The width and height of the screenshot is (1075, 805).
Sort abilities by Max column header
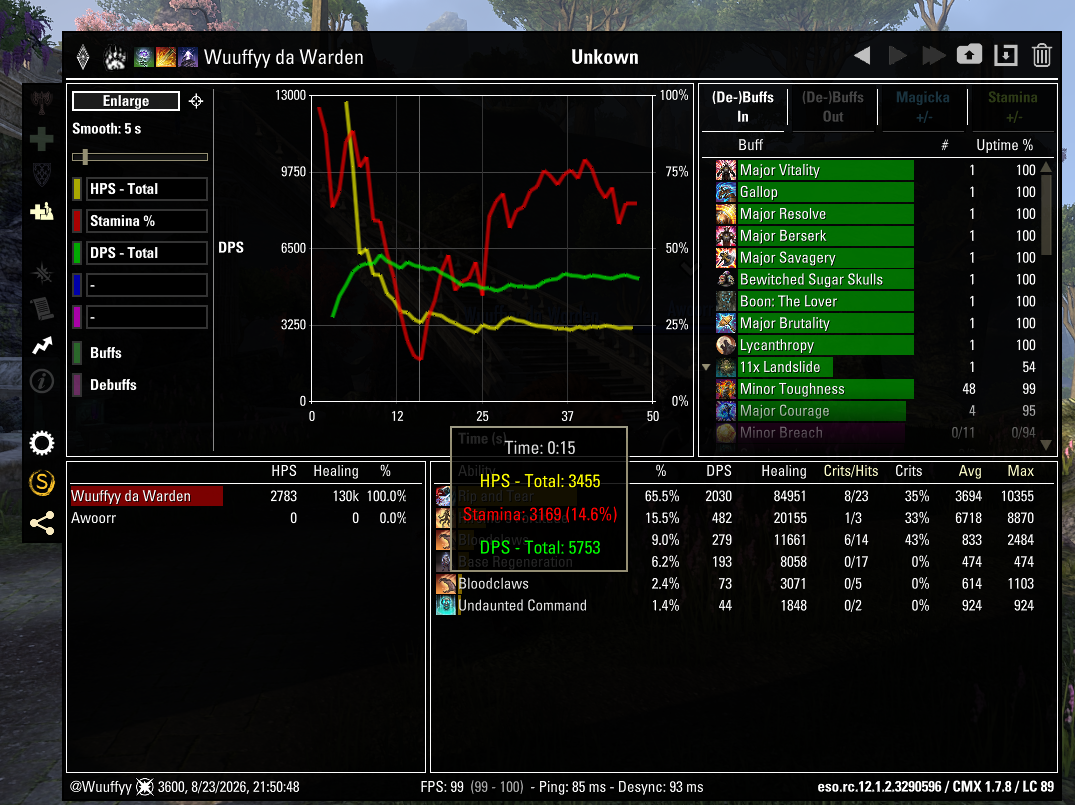pos(1020,471)
